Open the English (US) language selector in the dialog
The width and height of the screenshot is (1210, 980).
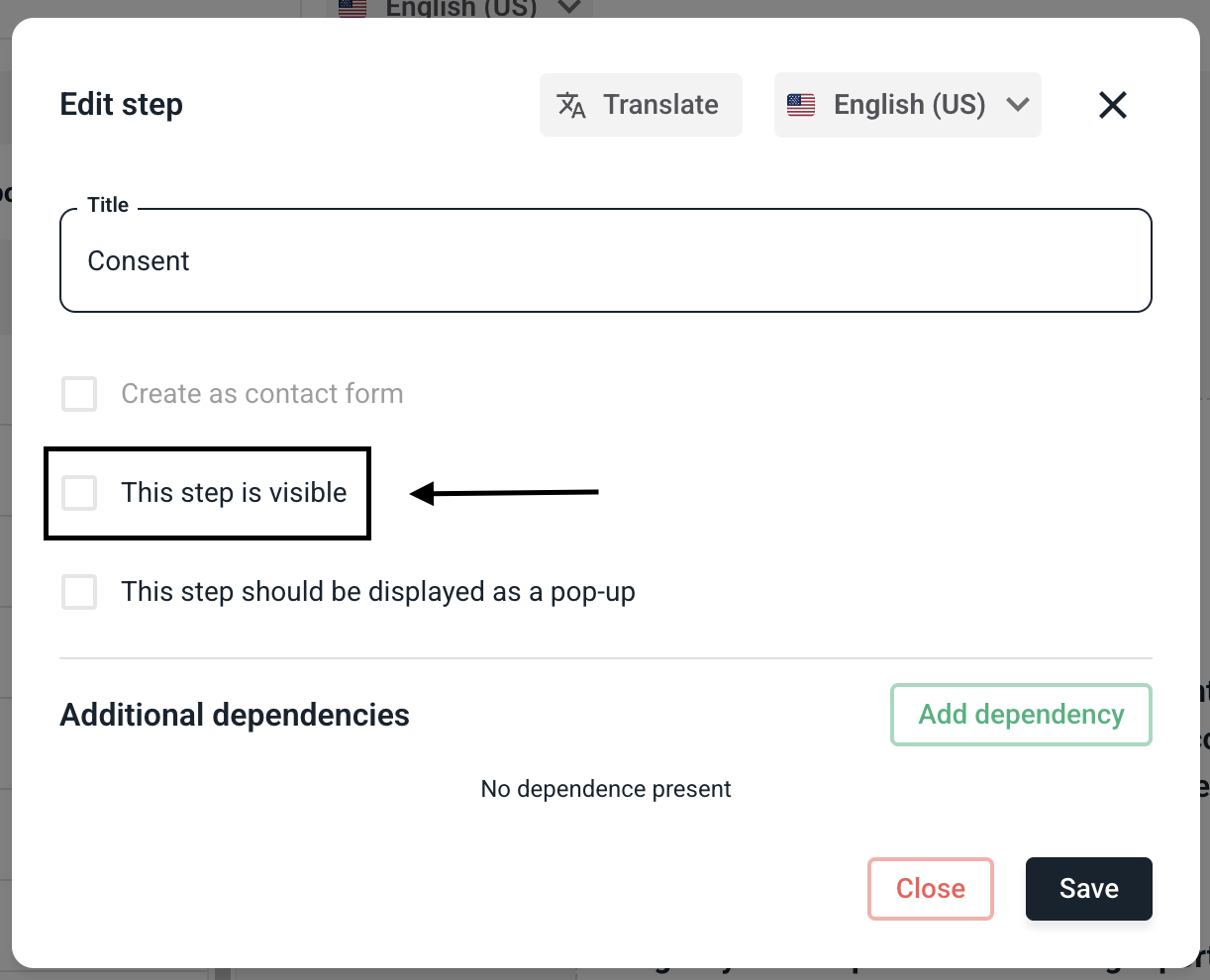[x=907, y=105]
